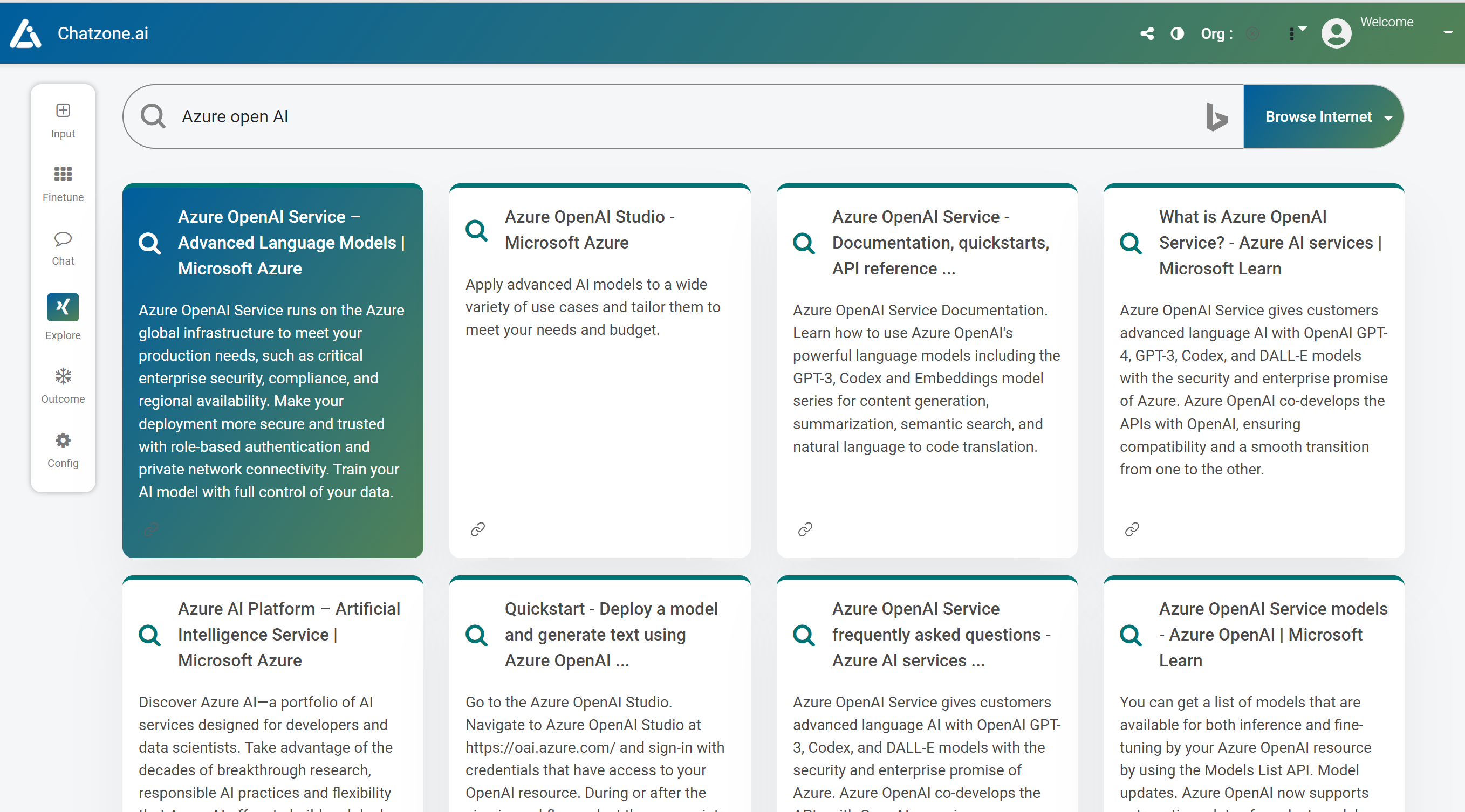This screenshot has width=1465, height=812.
Task: Open What is Azure OpenAI Service? title
Action: [x=1270, y=243]
